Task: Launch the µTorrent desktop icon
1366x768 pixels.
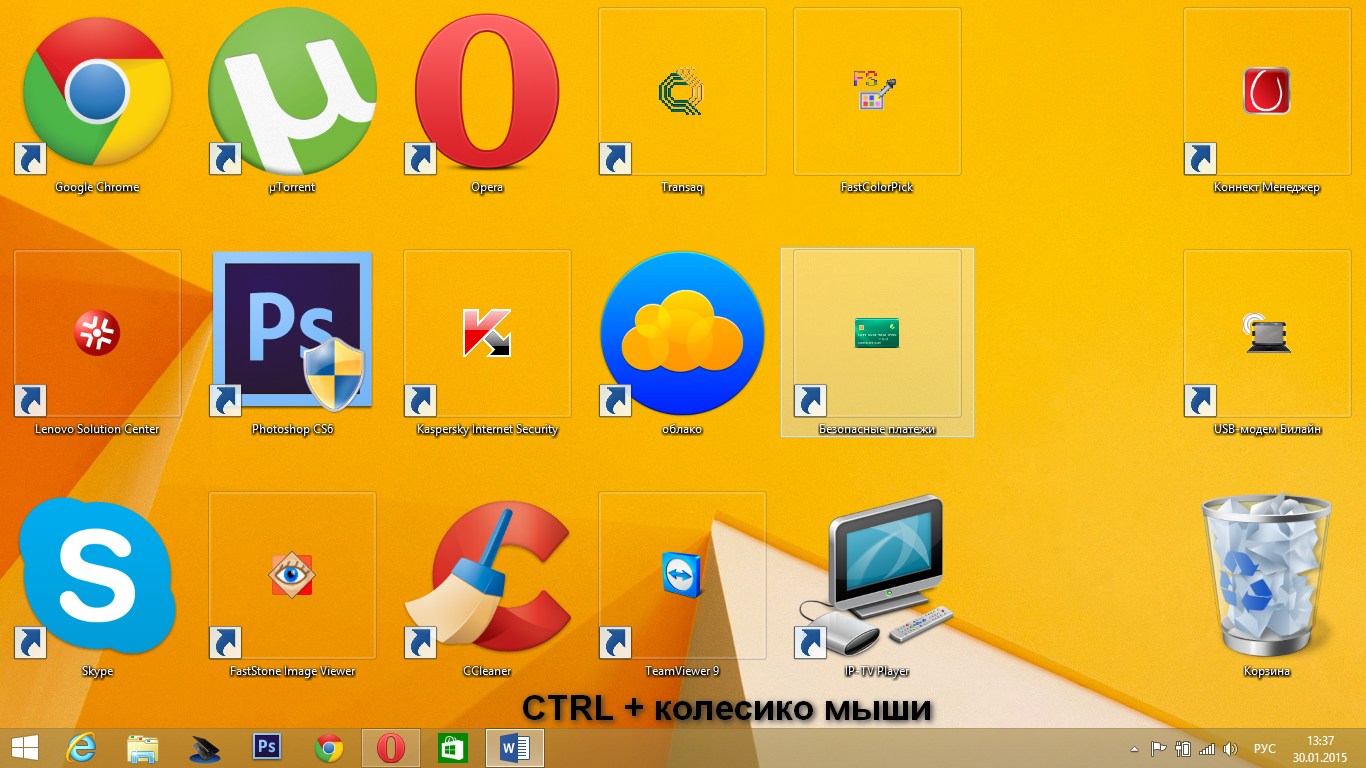Action: (x=292, y=92)
